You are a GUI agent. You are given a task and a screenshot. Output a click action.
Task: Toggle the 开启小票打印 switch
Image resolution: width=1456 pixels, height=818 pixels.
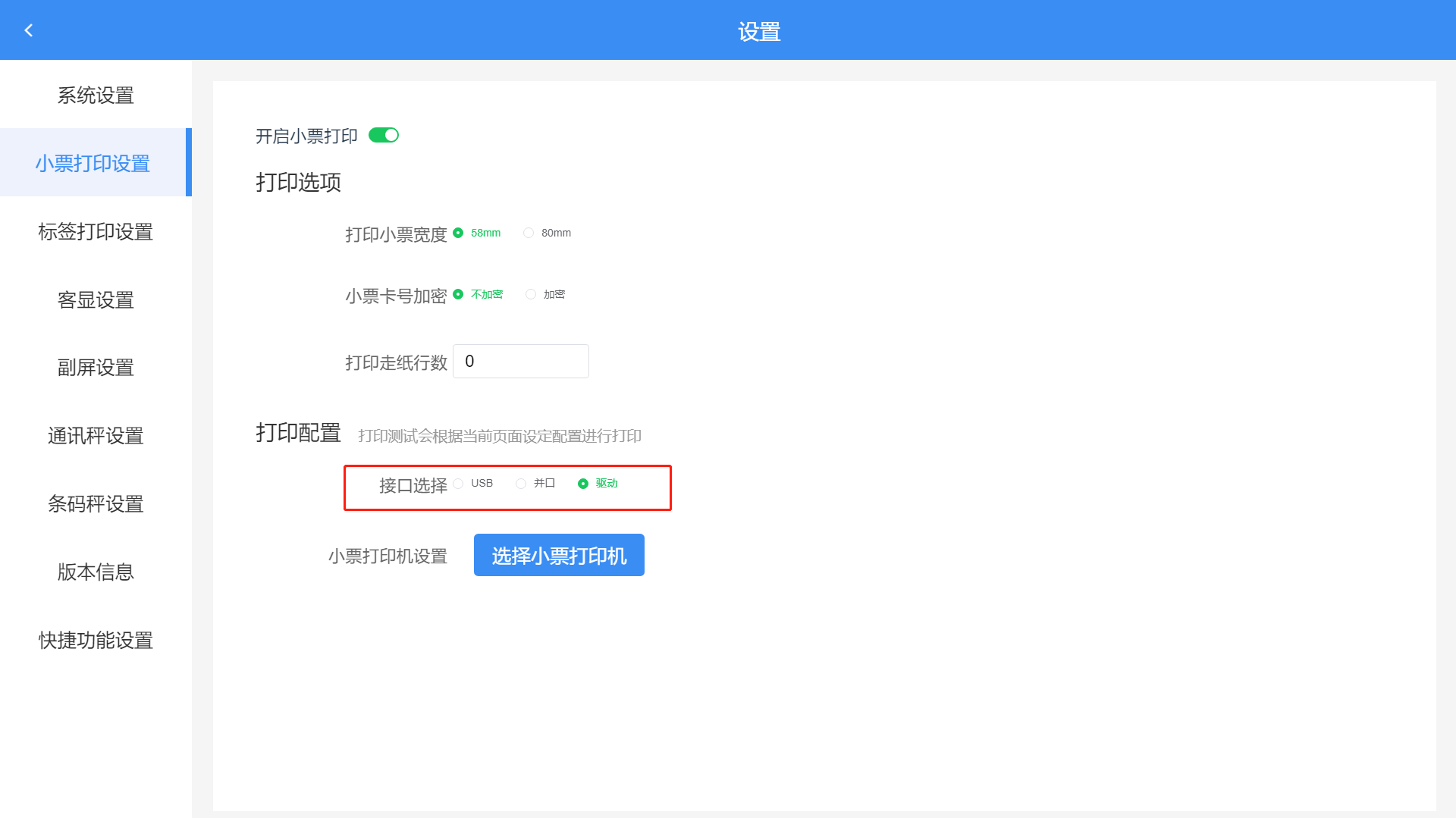[x=384, y=135]
